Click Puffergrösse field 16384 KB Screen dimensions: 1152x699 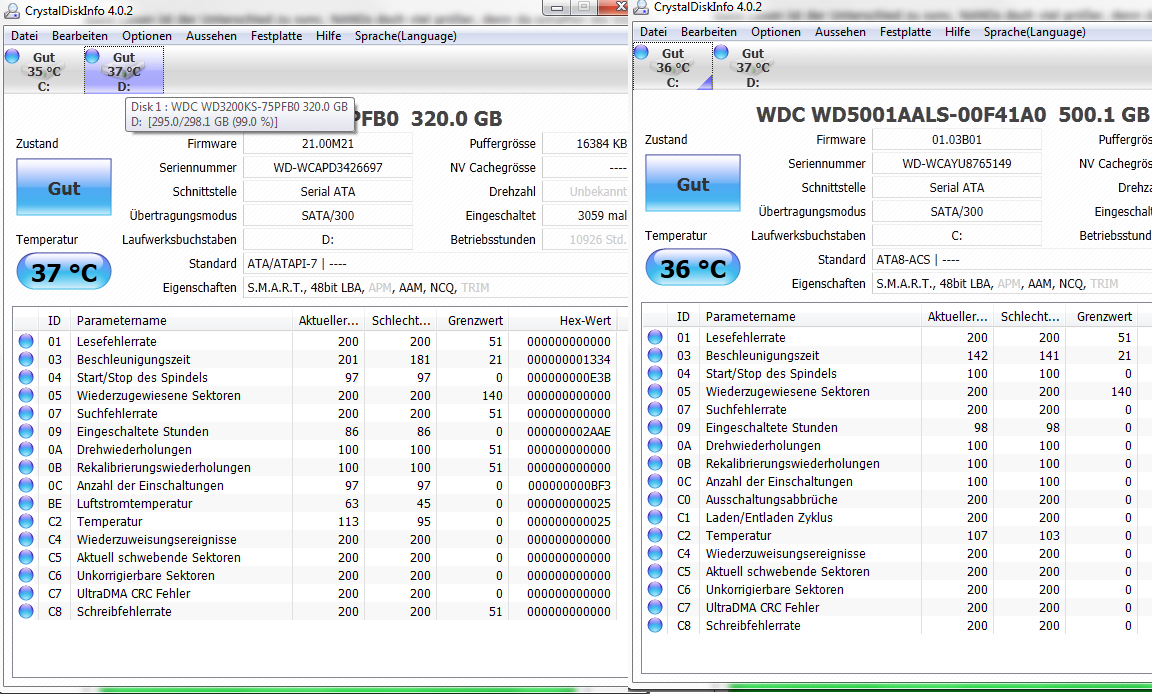[x=586, y=143]
